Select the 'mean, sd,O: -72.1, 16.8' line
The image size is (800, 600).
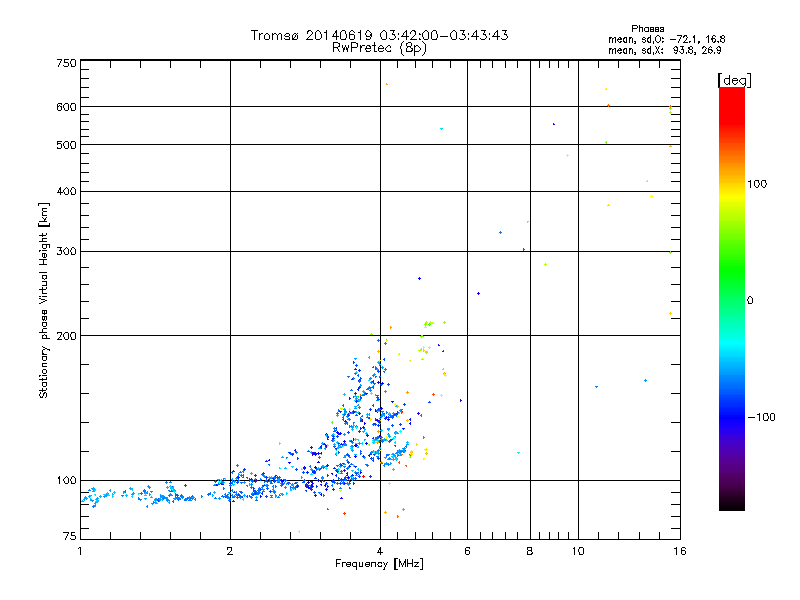[x=666, y=39]
